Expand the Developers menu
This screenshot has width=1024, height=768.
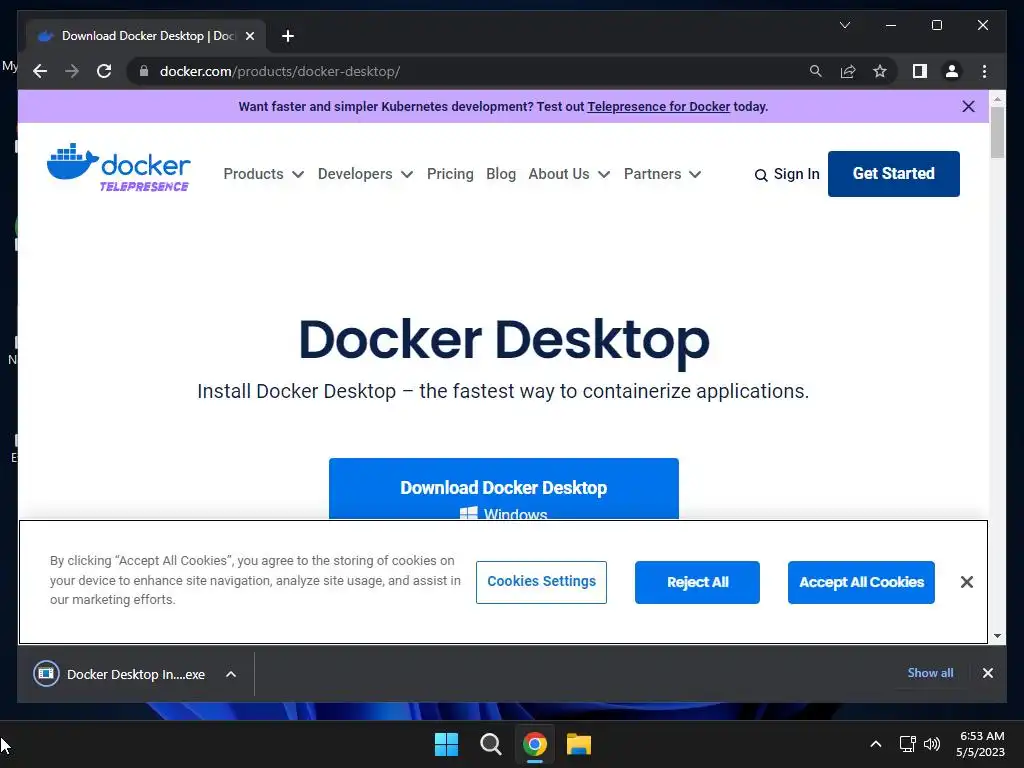pyautogui.click(x=365, y=174)
